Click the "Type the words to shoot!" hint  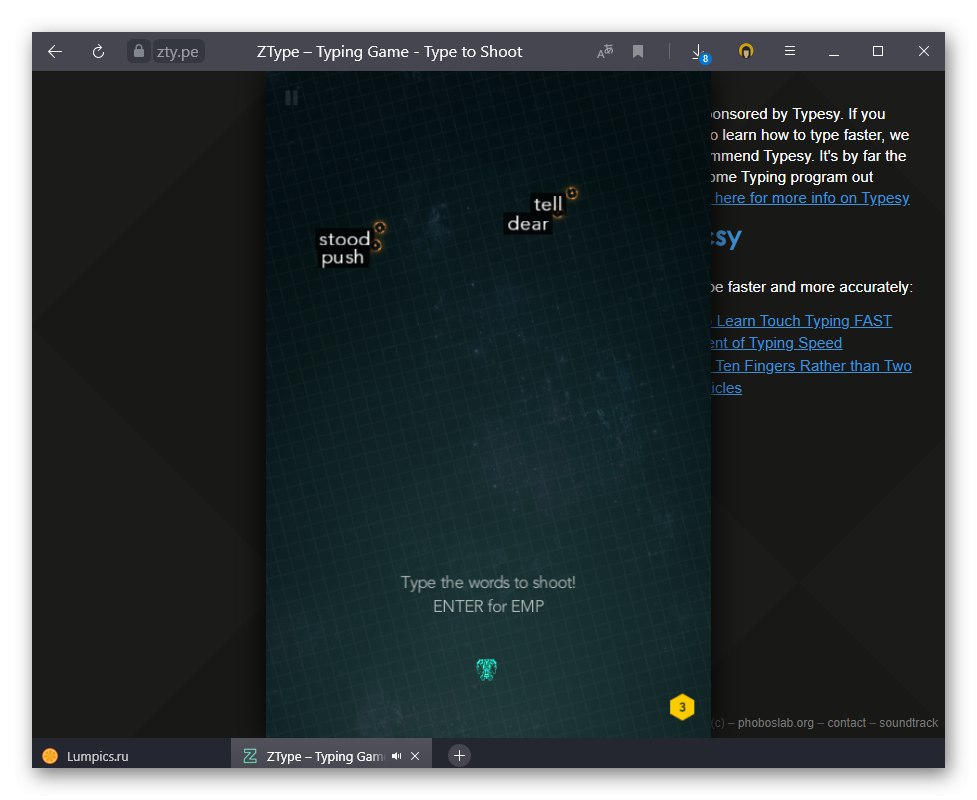point(488,583)
